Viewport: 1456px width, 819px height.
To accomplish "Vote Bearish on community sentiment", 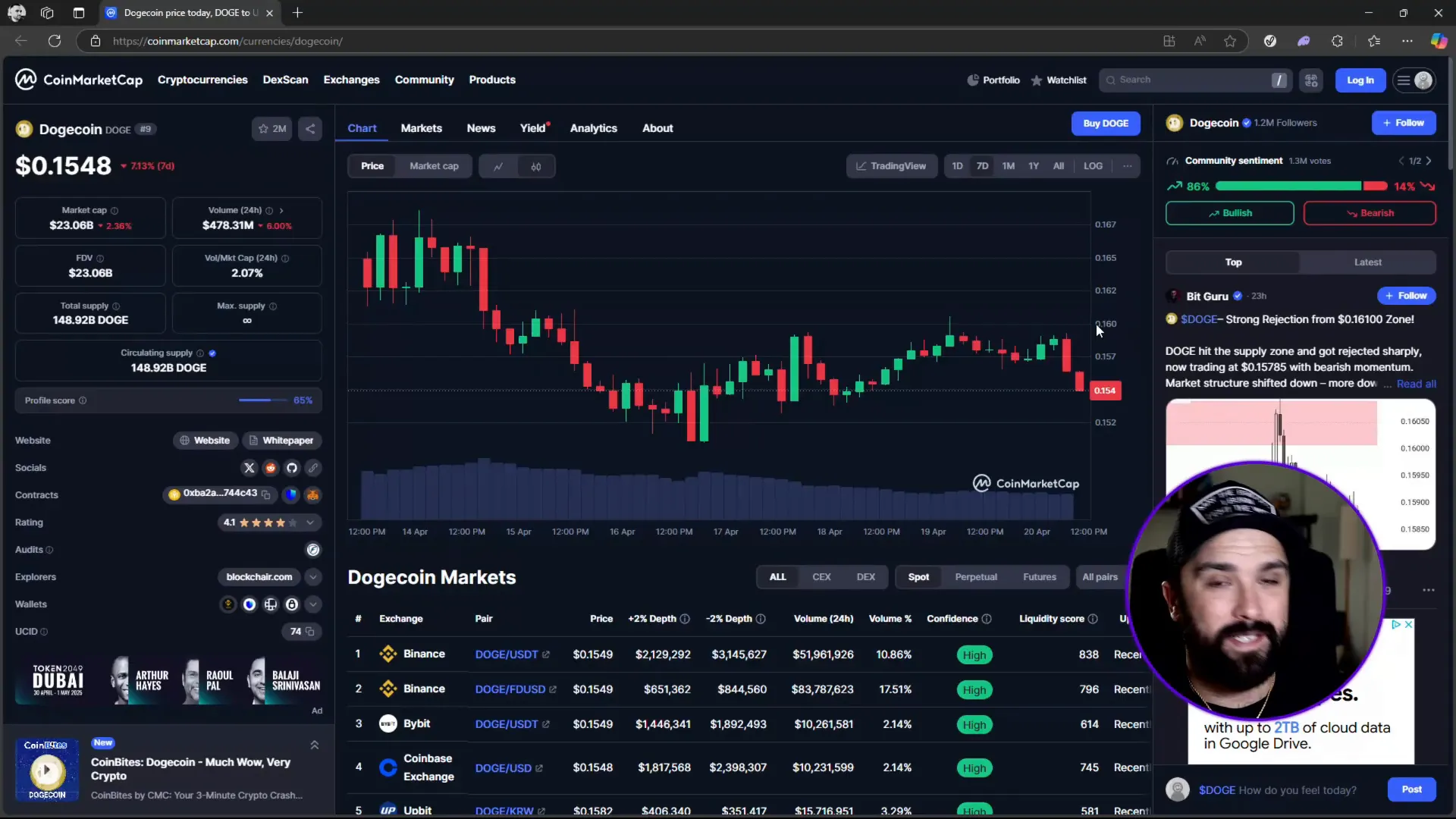I will (x=1370, y=213).
